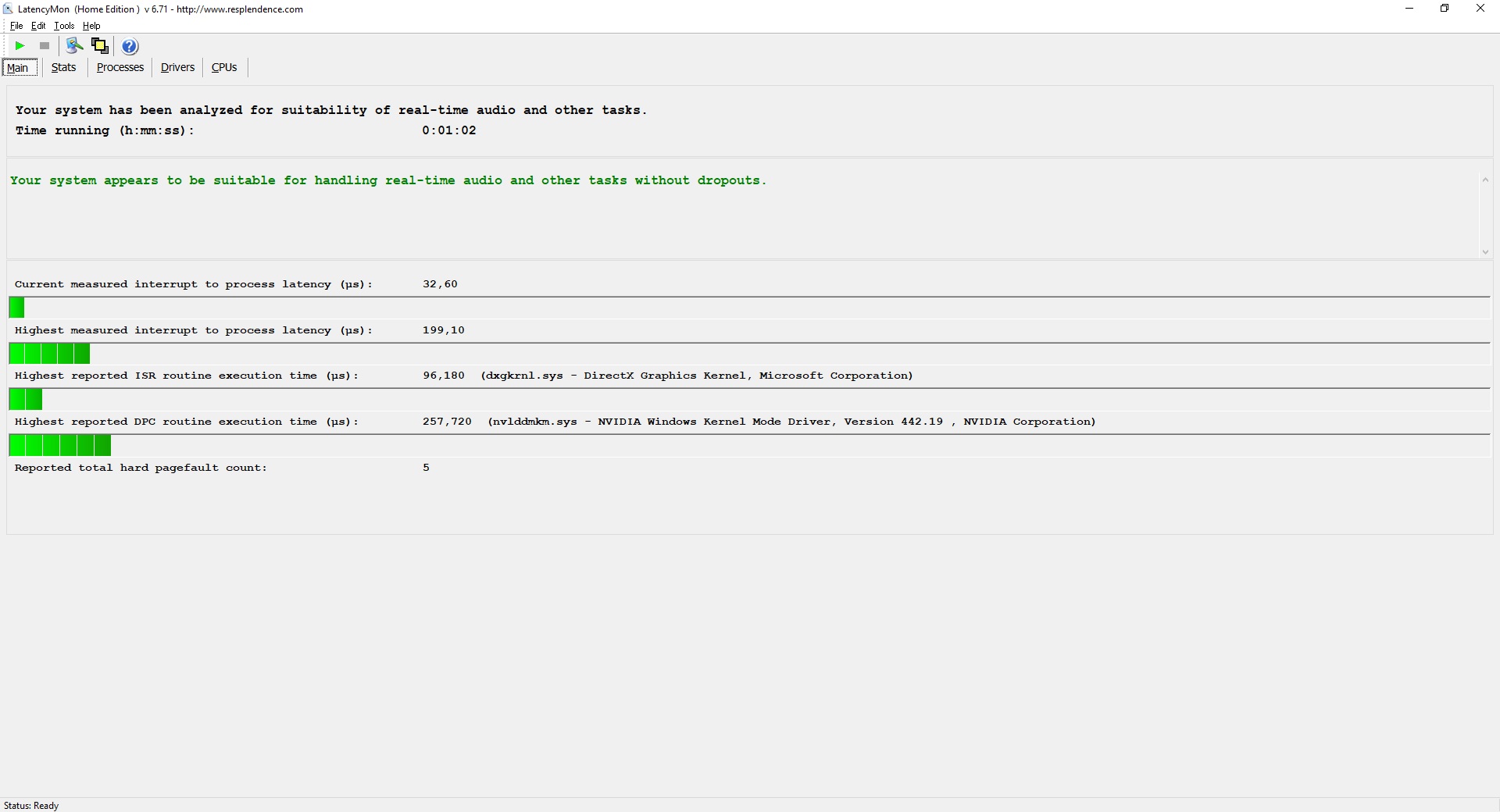This screenshot has height=812, width=1500.
Task: Open the Edit menu
Action: [x=38, y=26]
